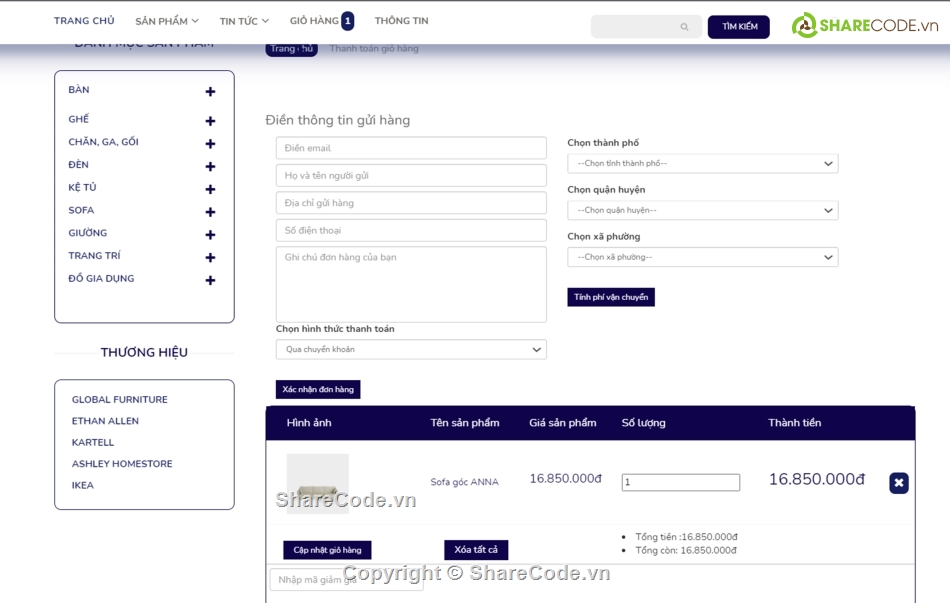The width and height of the screenshot is (950, 603).
Task: Expand the GIƯỜNG category
Action: (209, 233)
